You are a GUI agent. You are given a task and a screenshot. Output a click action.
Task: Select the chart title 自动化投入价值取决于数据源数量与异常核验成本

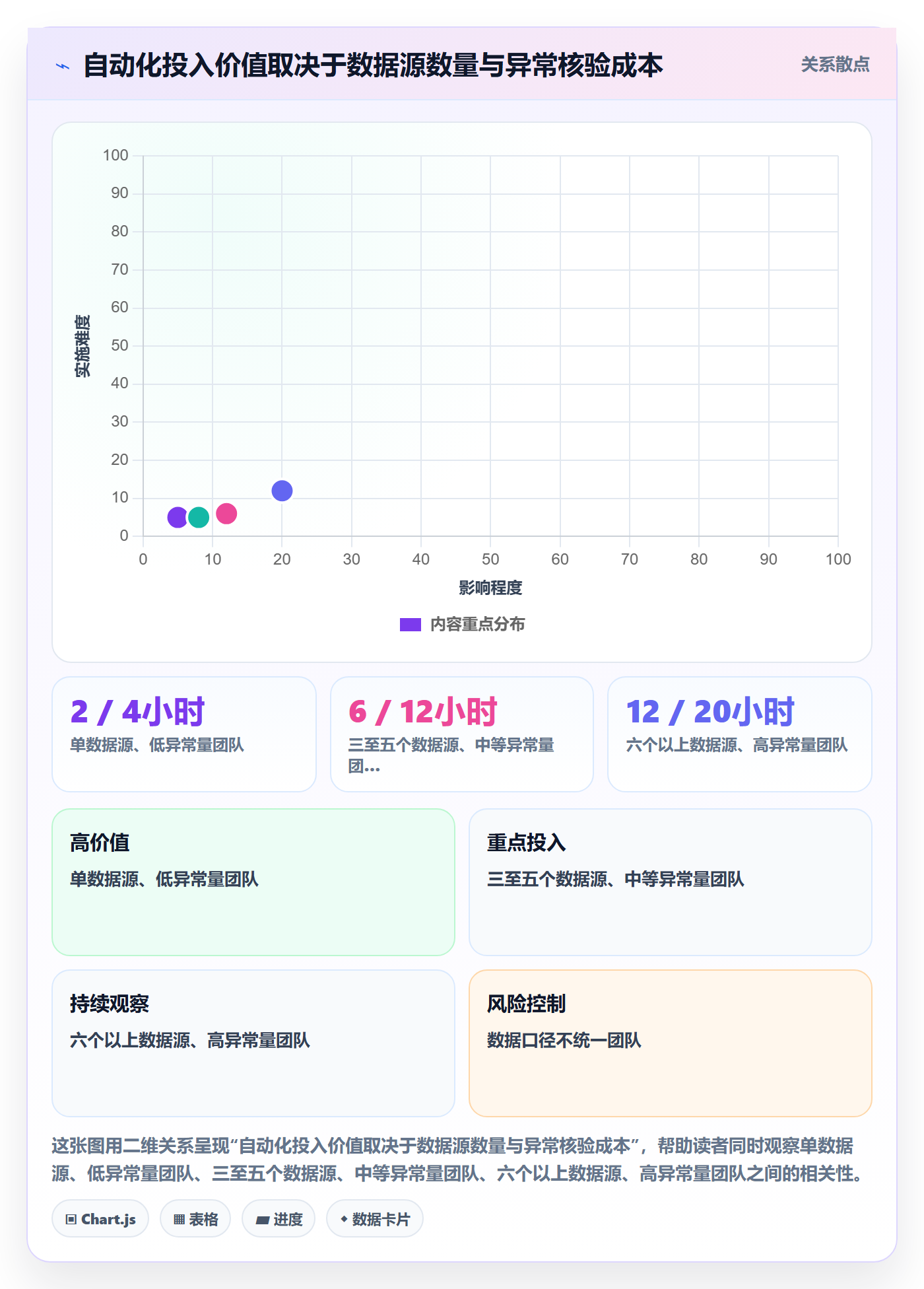tap(373, 65)
